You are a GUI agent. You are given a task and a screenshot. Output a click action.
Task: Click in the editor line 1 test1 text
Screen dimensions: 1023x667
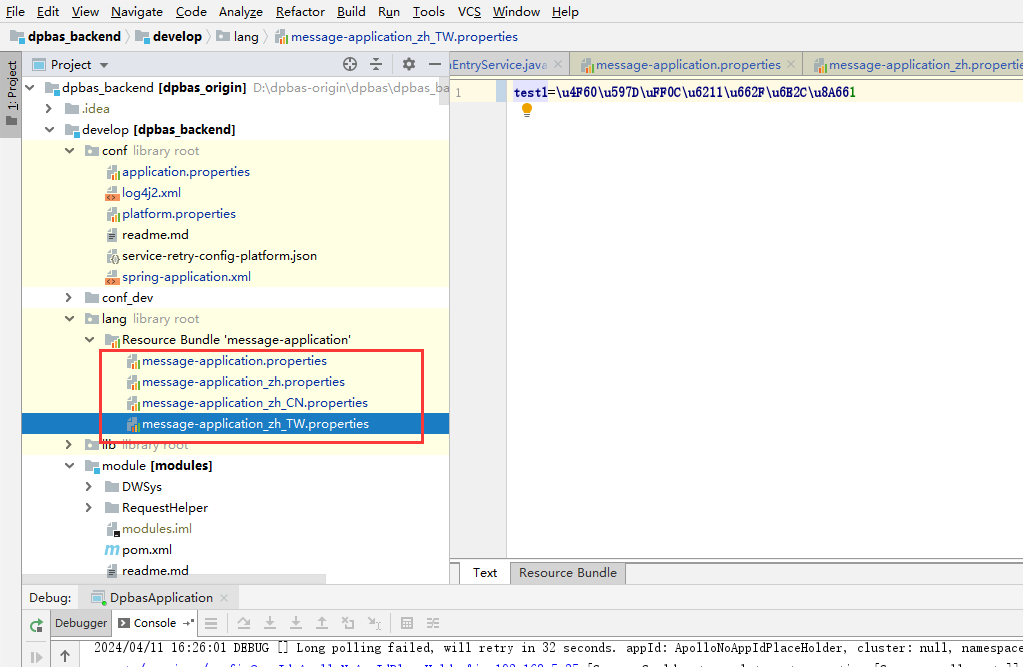[x=530, y=92]
